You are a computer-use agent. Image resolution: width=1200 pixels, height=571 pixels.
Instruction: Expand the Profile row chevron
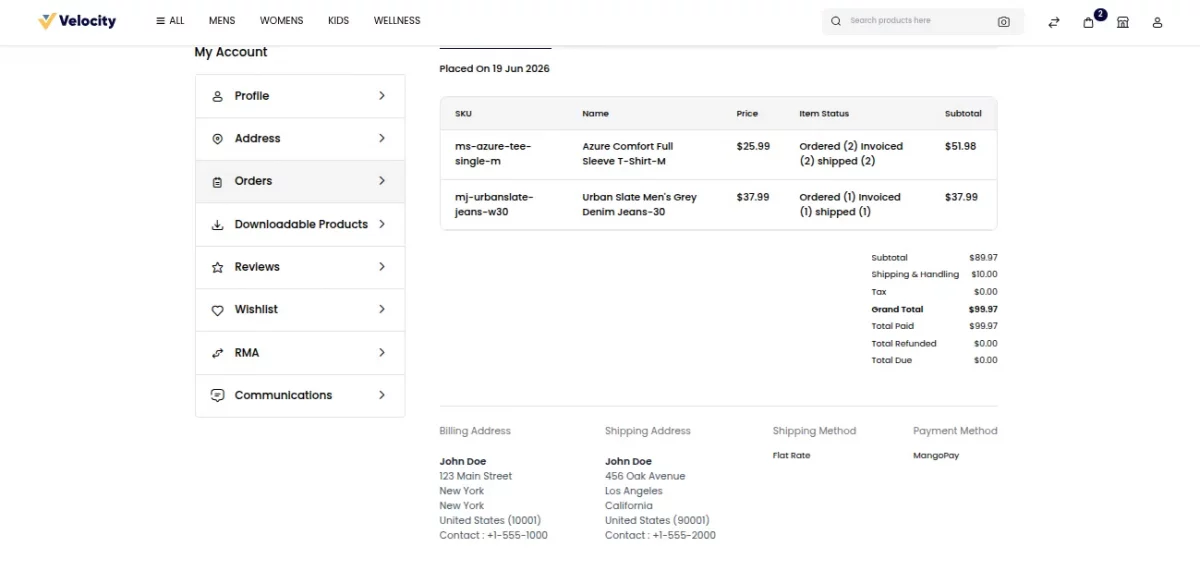[x=382, y=96]
